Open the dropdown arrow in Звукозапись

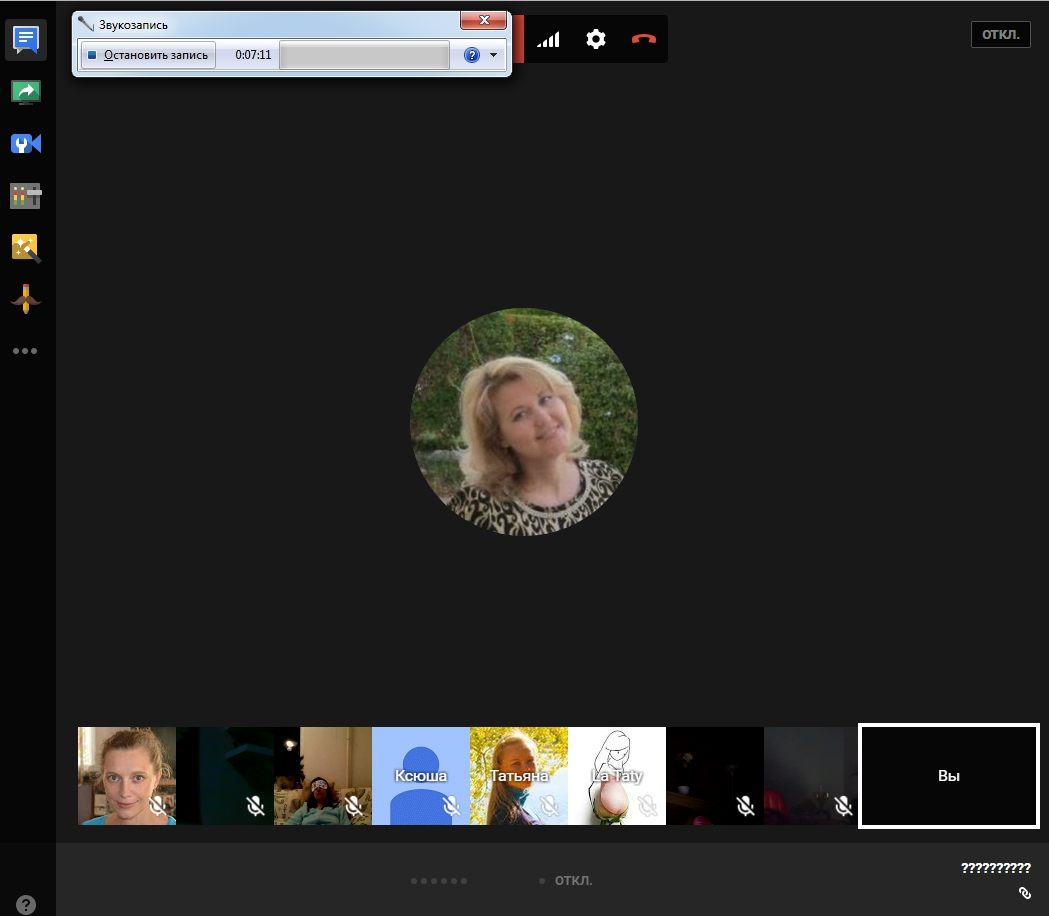point(493,55)
